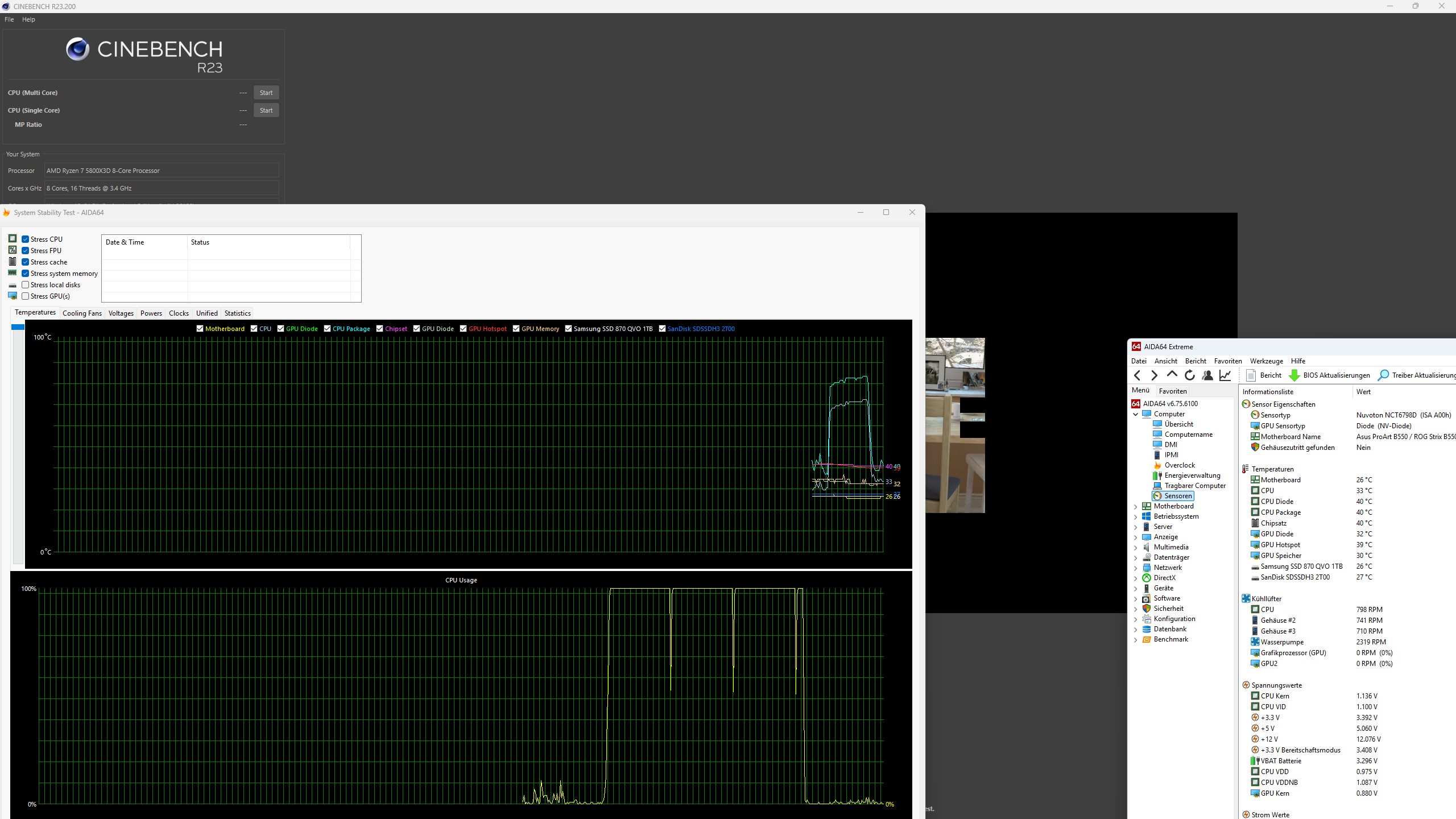Click the AIDA64 forward navigation arrow
This screenshot has height=819, width=1456.
pos(1154,375)
